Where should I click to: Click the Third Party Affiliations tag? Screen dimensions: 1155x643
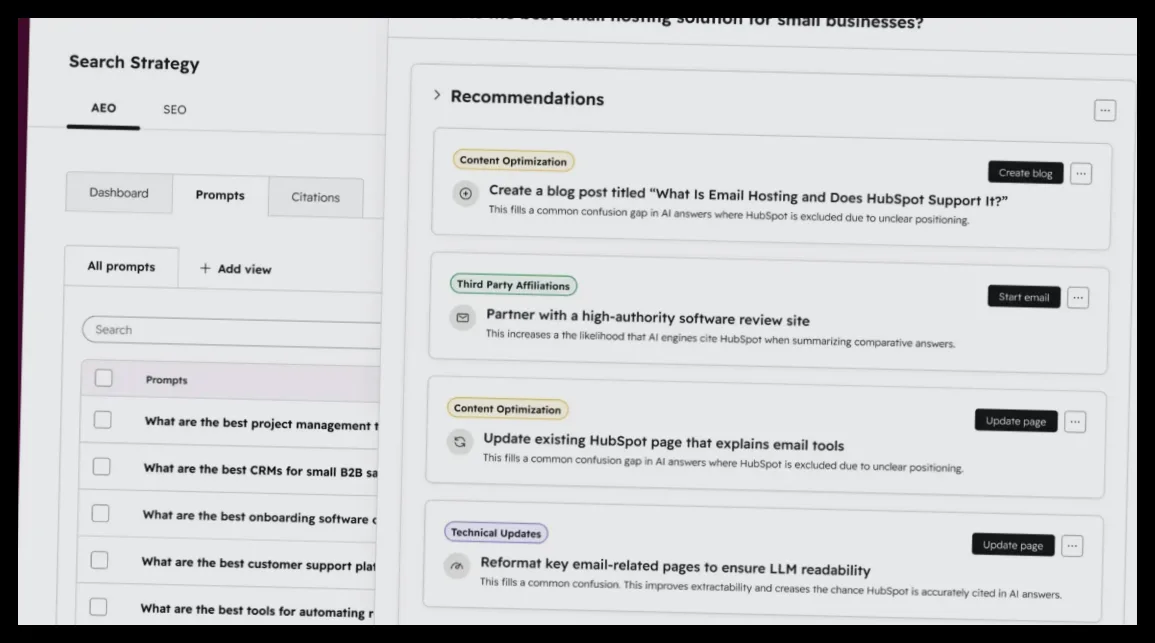[x=513, y=285]
